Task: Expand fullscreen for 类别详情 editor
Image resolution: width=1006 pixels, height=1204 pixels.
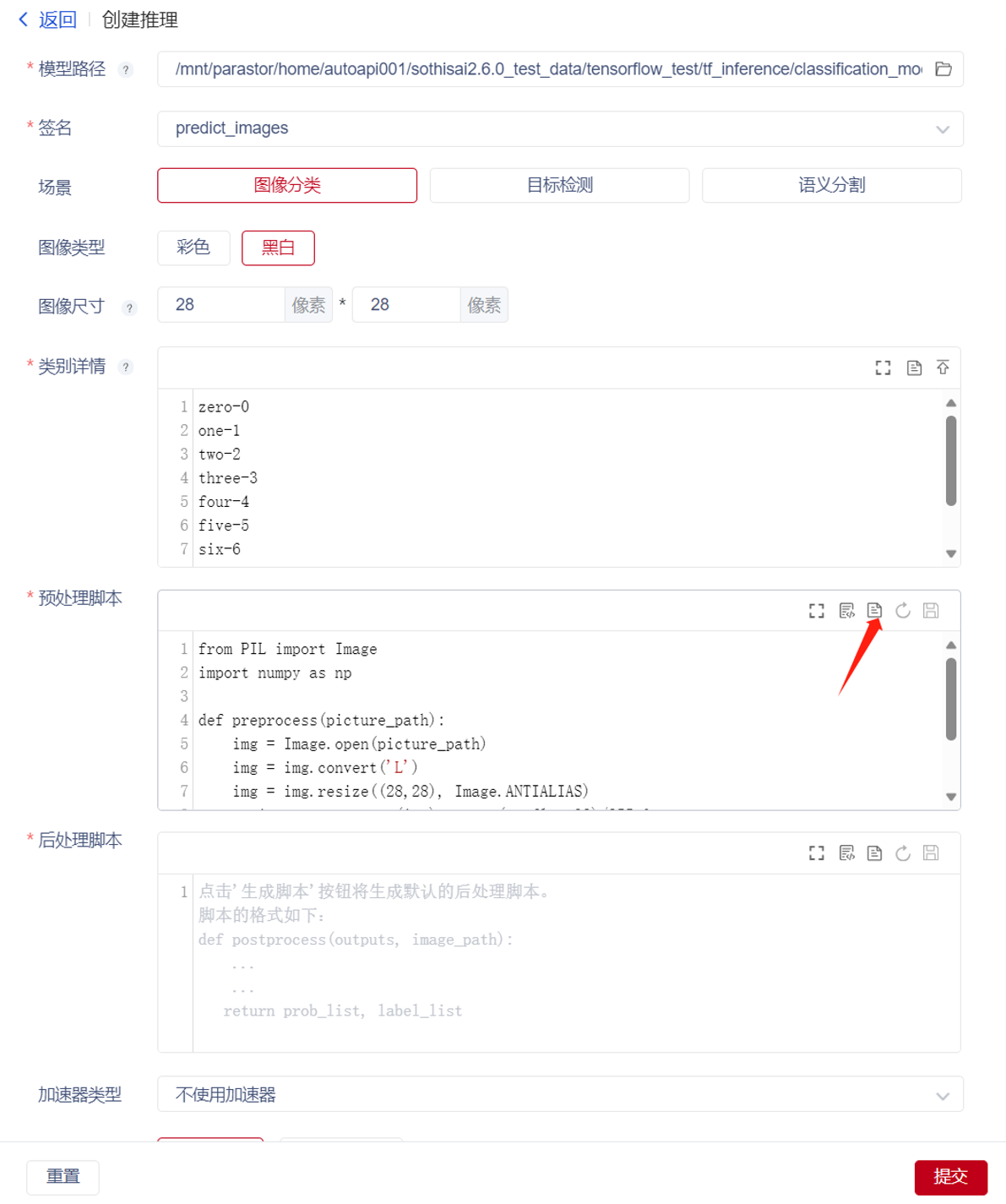Action: [x=883, y=368]
